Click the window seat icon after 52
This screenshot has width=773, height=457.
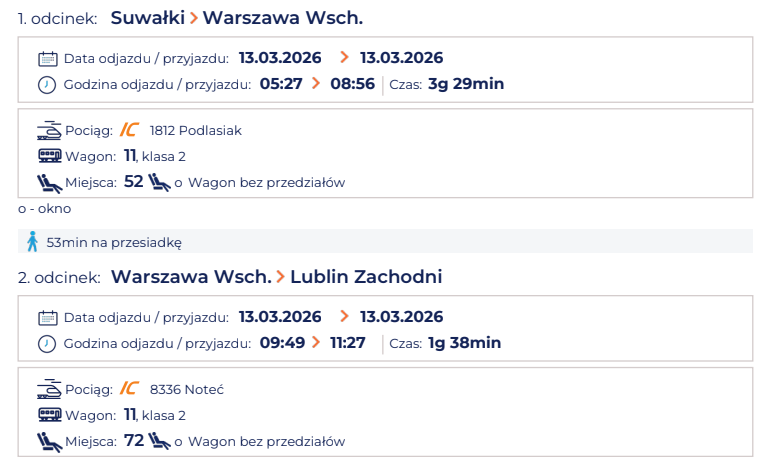coord(159,182)
